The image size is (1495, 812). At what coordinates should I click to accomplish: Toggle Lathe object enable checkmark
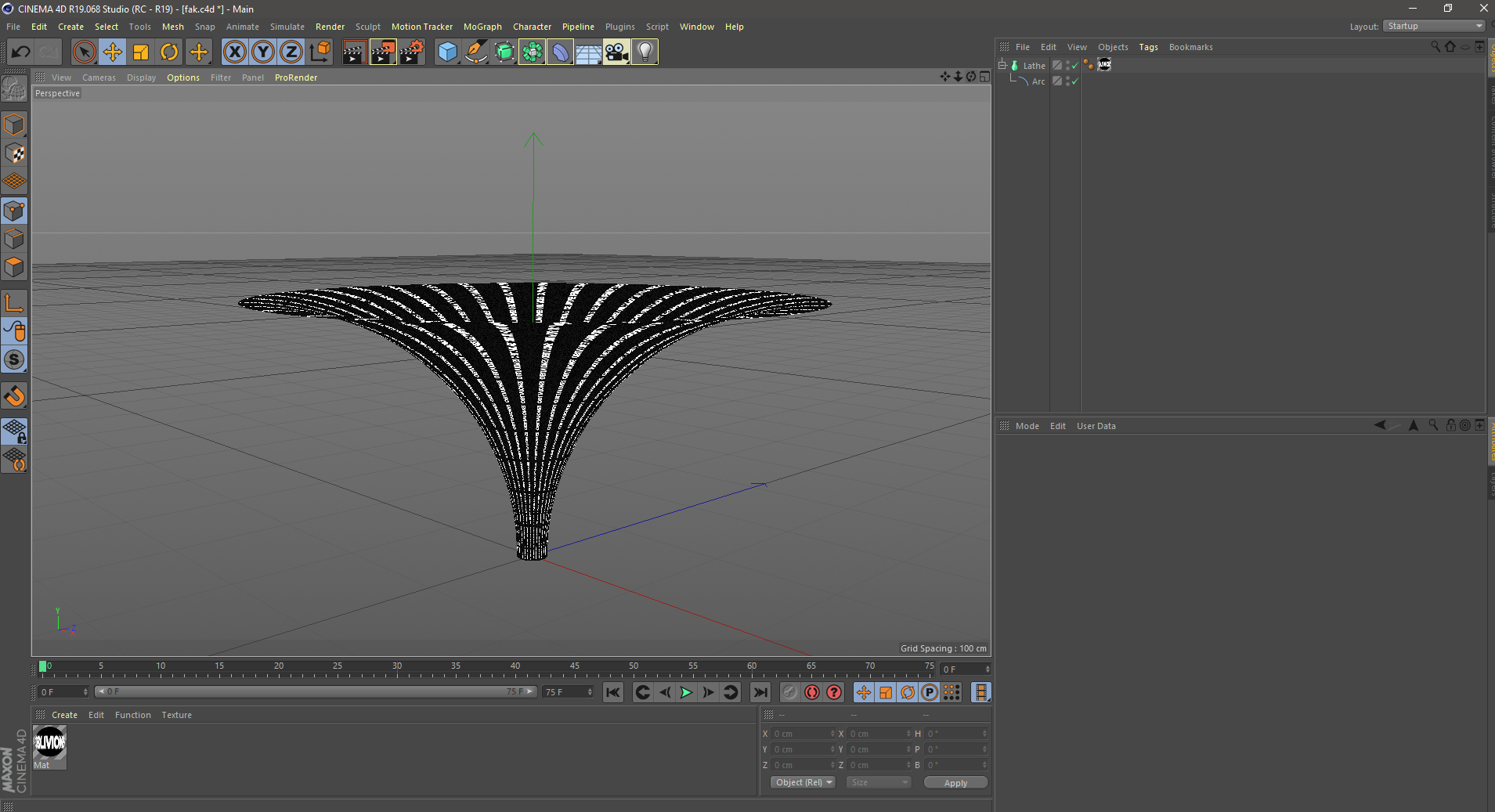pos(1075,66)
